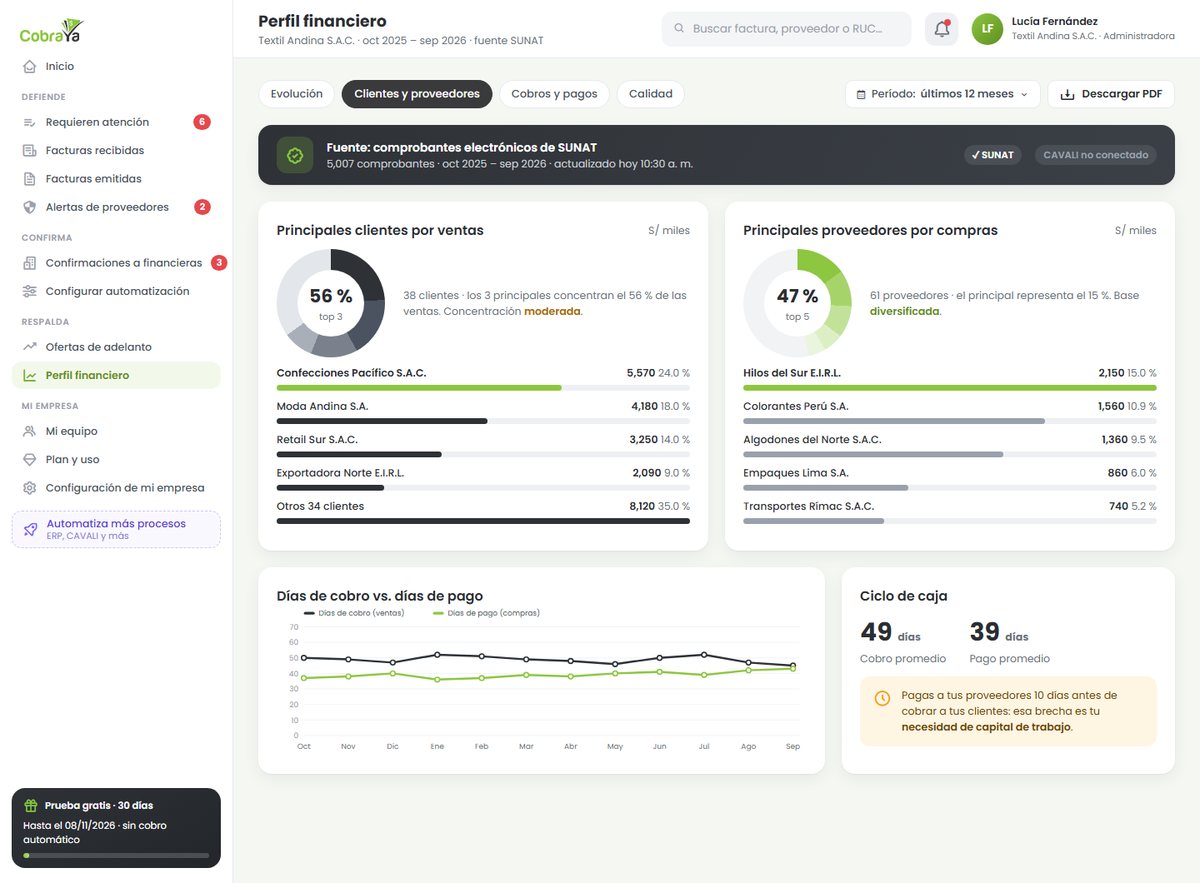Viewport: 1200px width, 883px height.
Task: Click the Prueba gratis trial progress bar
Action: click(x=116, y=856)
